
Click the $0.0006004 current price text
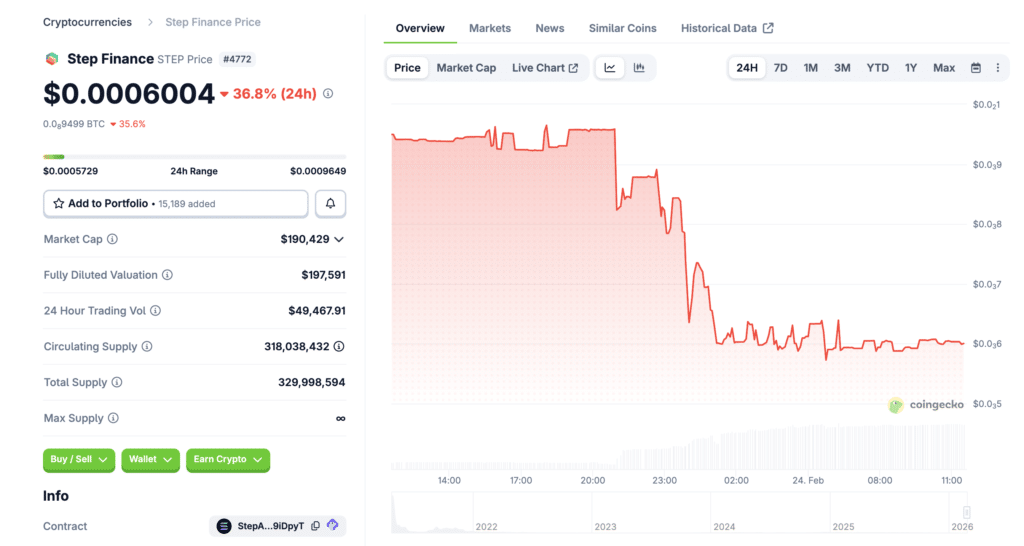(129, 94)
